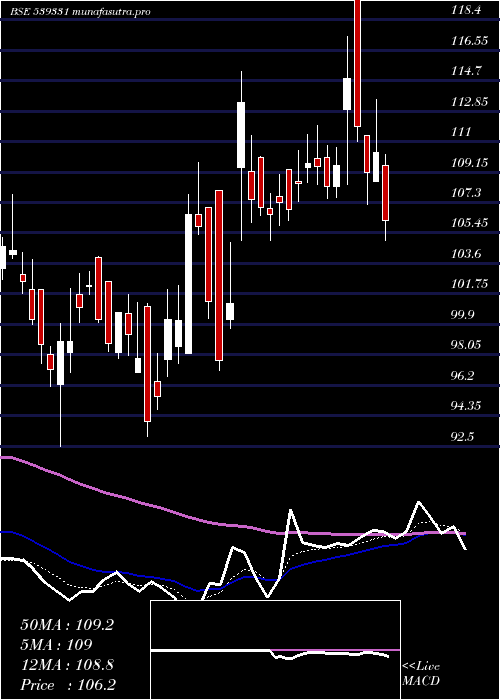Click the last red candlestick on the right

(x=385, y=193)
